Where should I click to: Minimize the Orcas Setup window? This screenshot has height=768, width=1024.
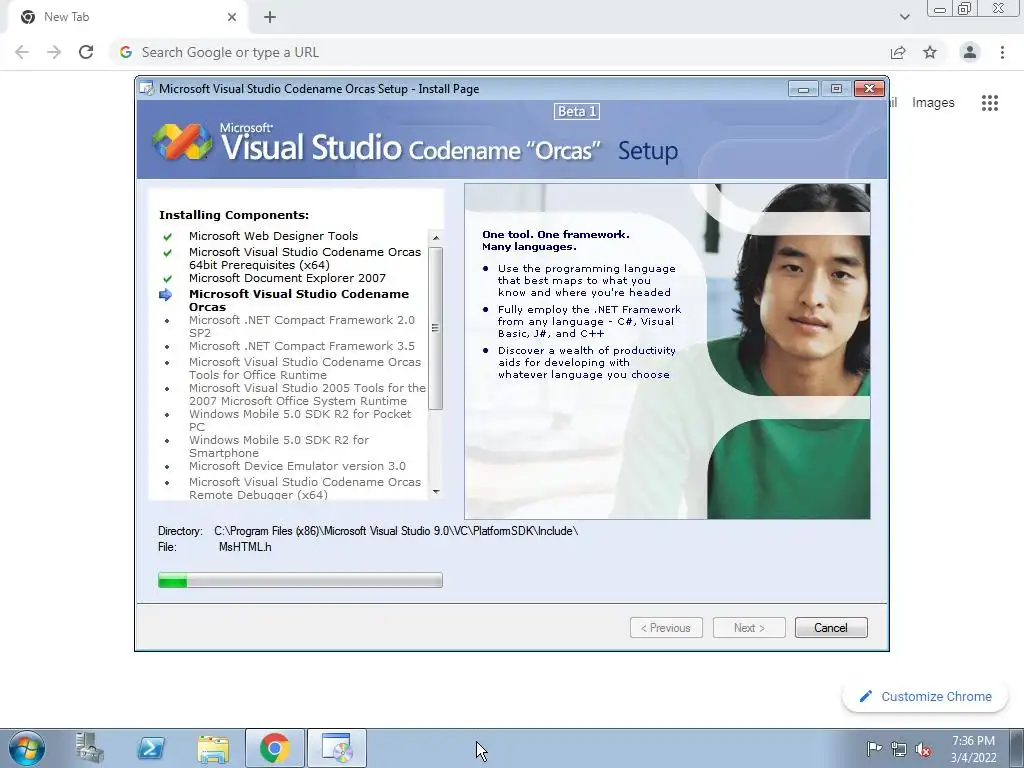(803, 88)
